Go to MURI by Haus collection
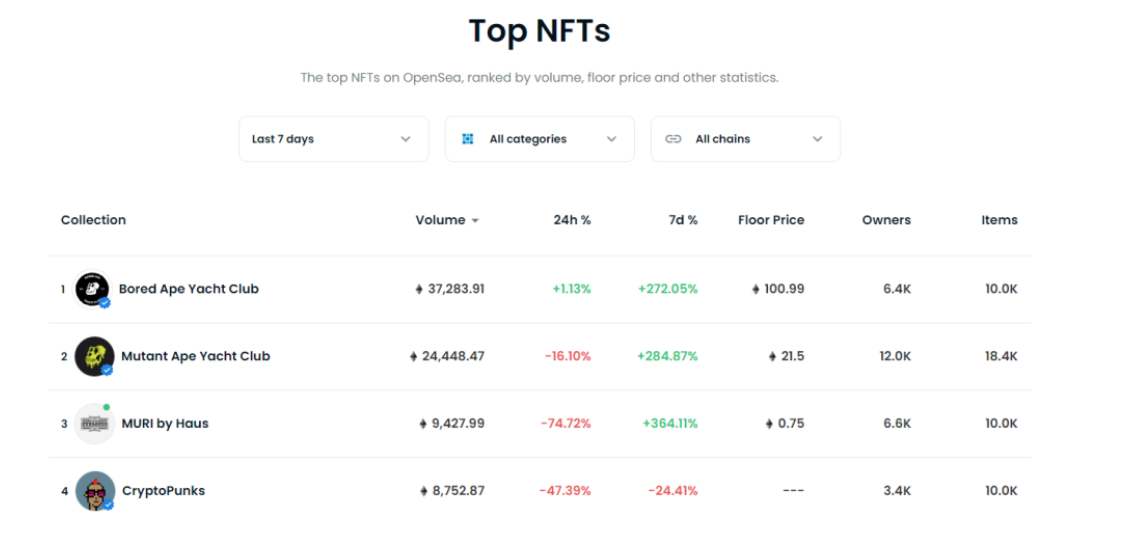 (x=165, y=424)
